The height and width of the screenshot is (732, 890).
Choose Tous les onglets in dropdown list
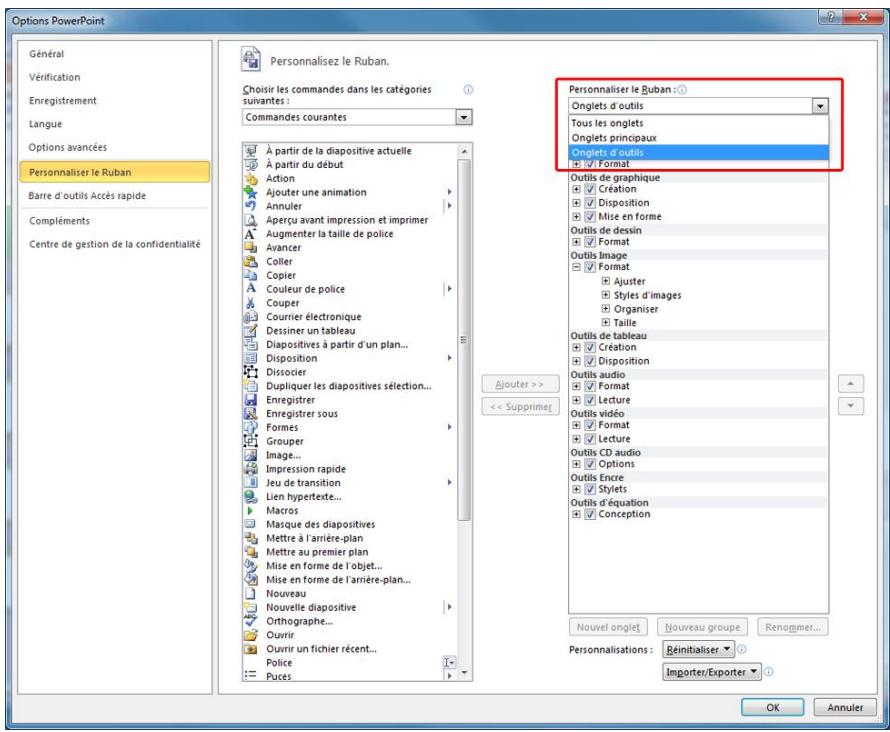(x=699, y=123)
